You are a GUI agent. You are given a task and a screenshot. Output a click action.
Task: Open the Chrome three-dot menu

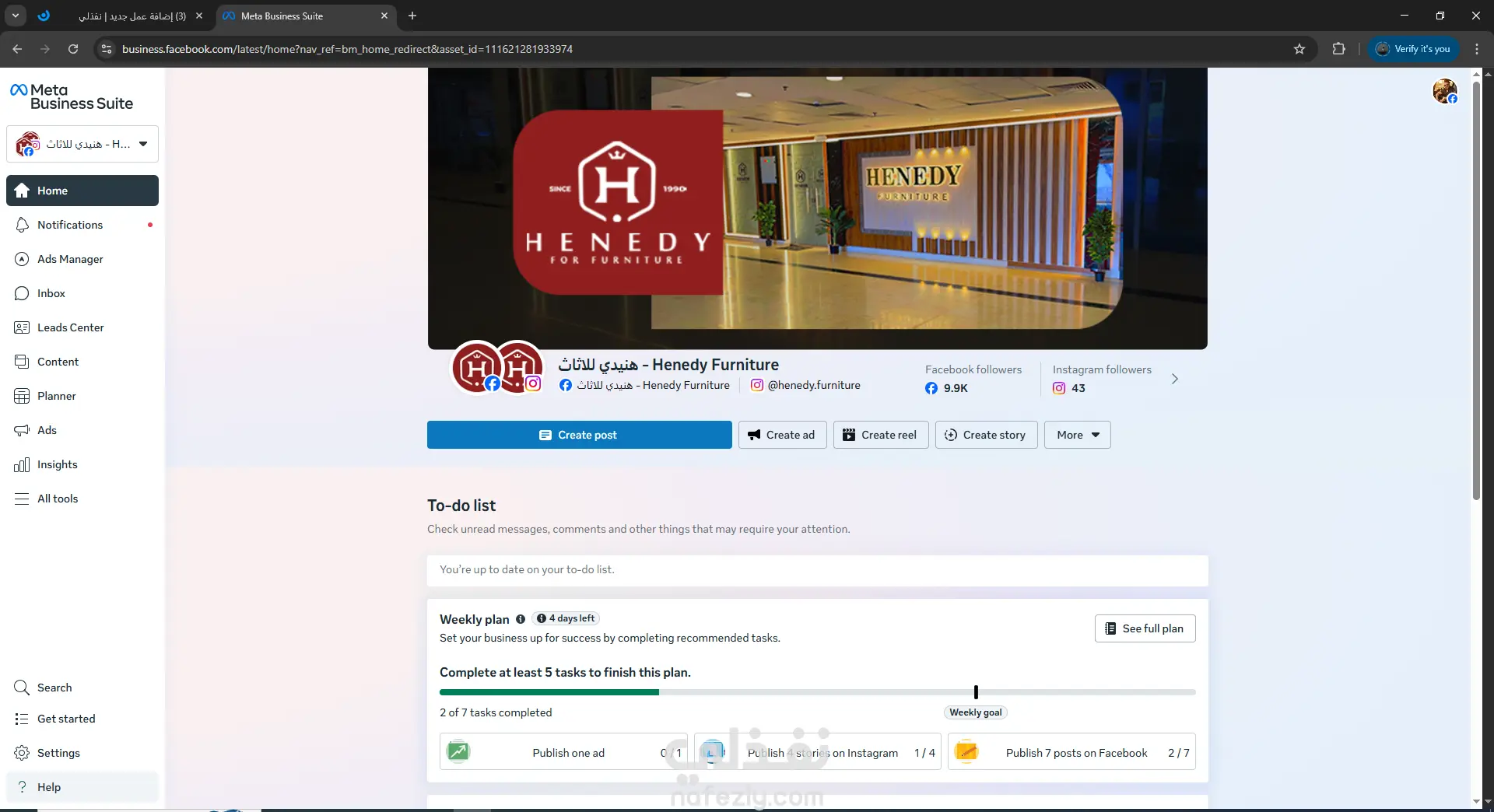coord(1477,49)
